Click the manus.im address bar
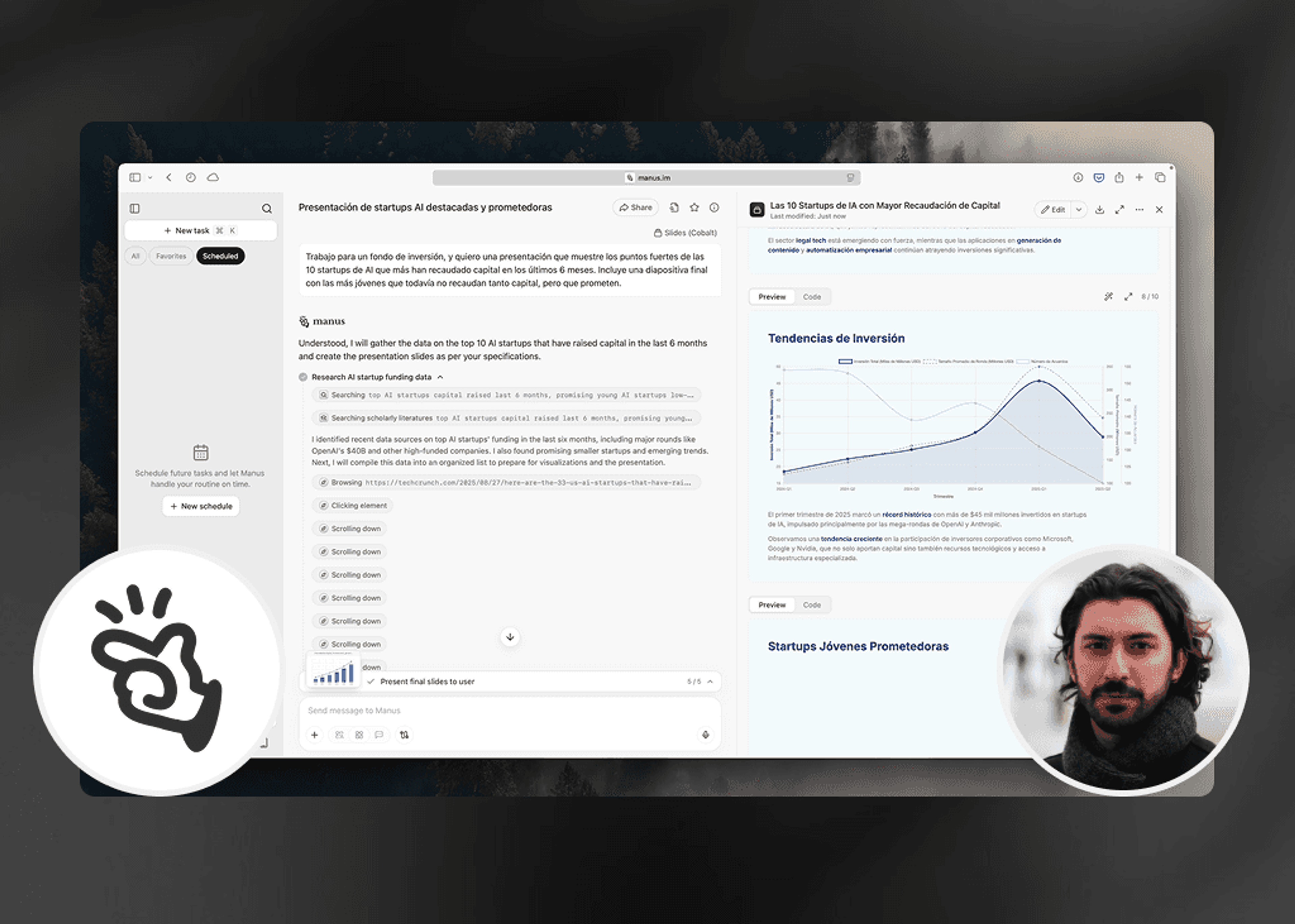The image size is (1295, 924). coord(646,178)
